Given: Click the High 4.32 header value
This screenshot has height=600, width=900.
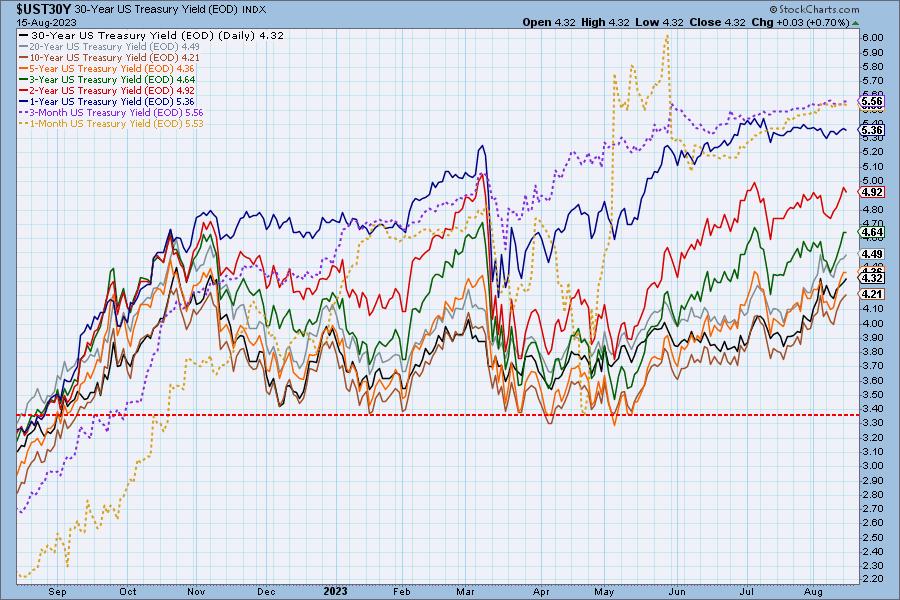Looking at the screenshot, I should point(605,22).
